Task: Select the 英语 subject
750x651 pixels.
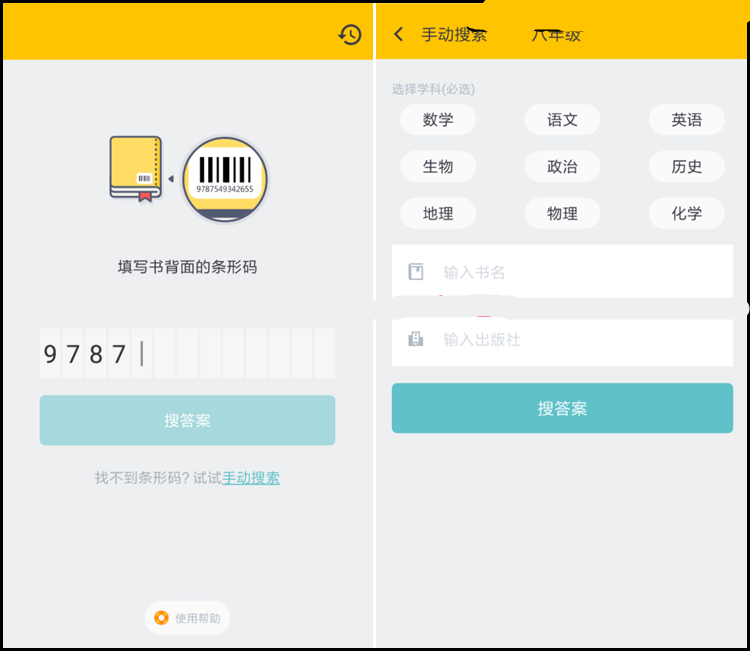Action: [686, 120]
